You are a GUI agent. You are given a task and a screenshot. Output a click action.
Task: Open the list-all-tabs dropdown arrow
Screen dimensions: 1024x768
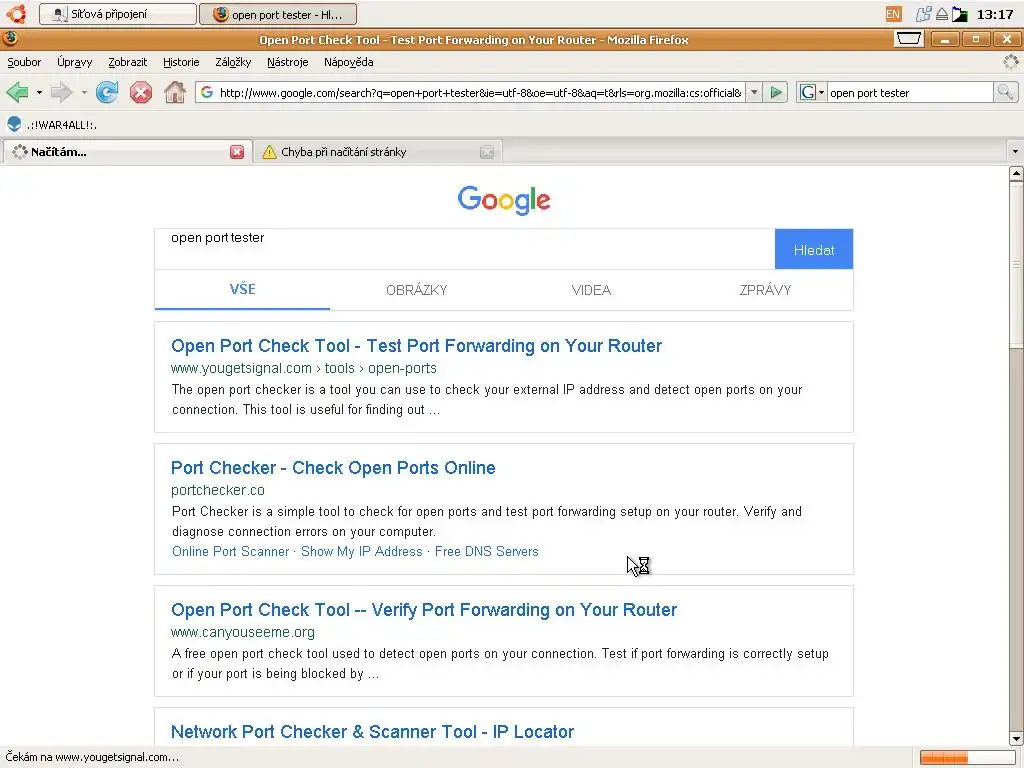[x=1015, y=152]
